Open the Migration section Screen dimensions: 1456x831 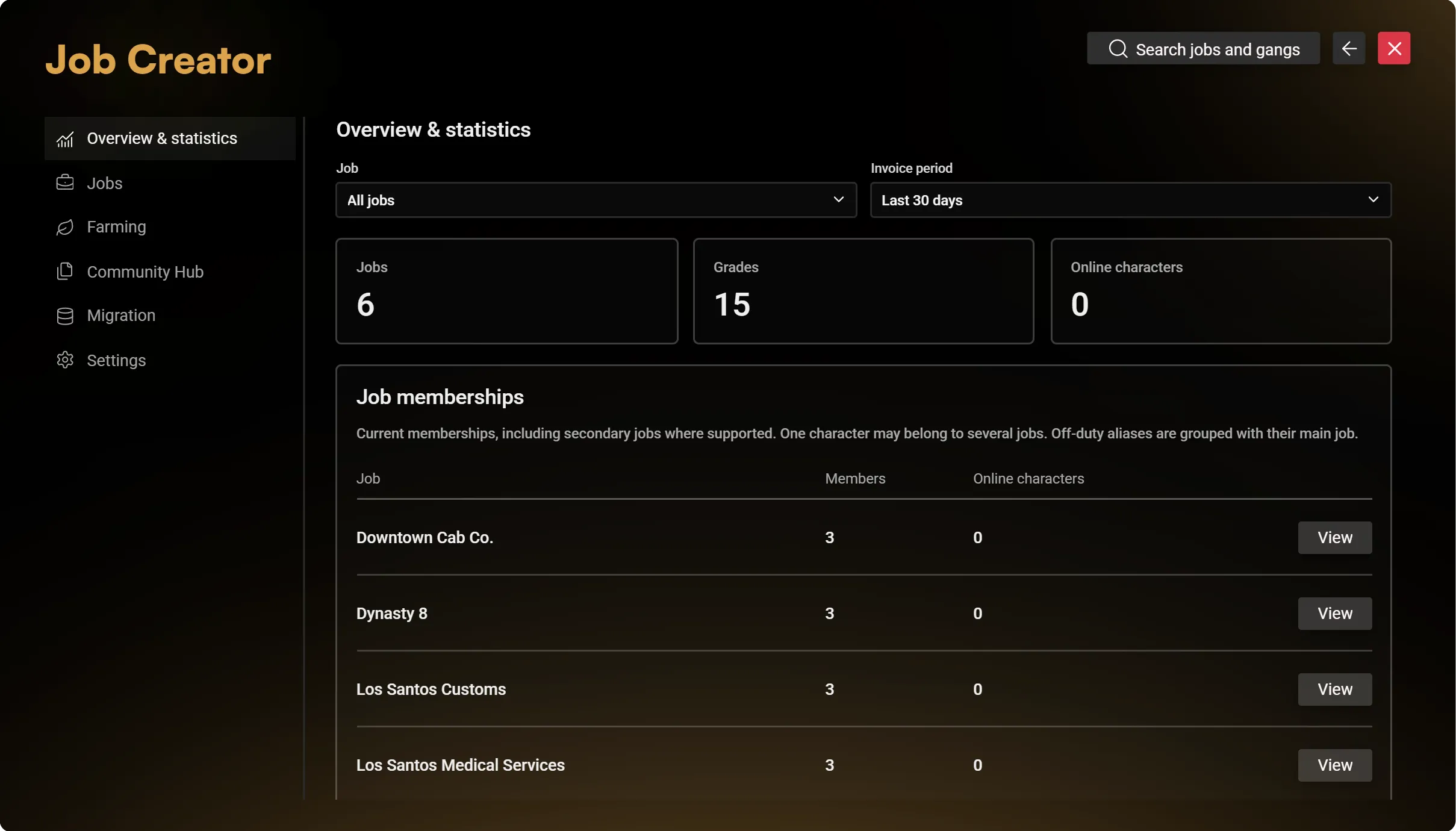pos(170,316)
